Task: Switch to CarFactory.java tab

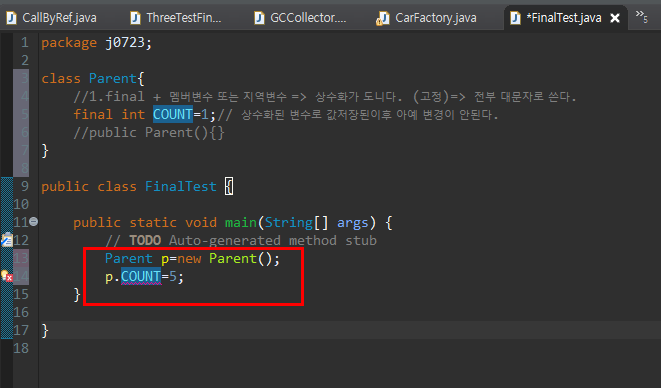Action: [427, 18]
